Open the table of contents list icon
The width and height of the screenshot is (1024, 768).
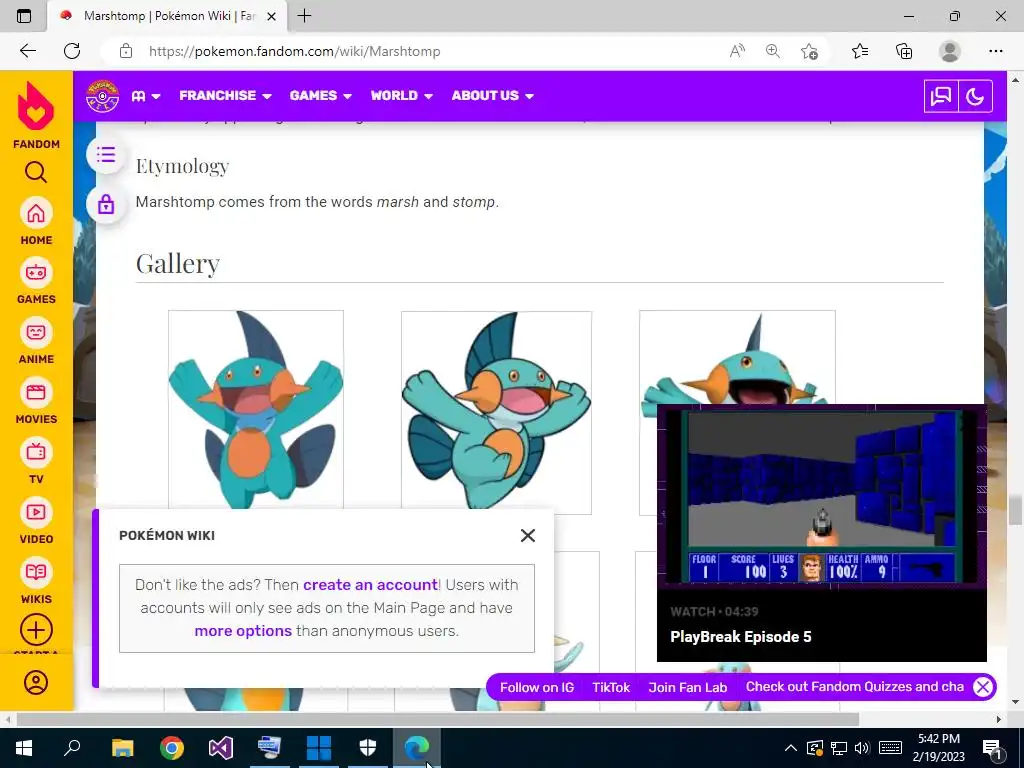[106, 155]
